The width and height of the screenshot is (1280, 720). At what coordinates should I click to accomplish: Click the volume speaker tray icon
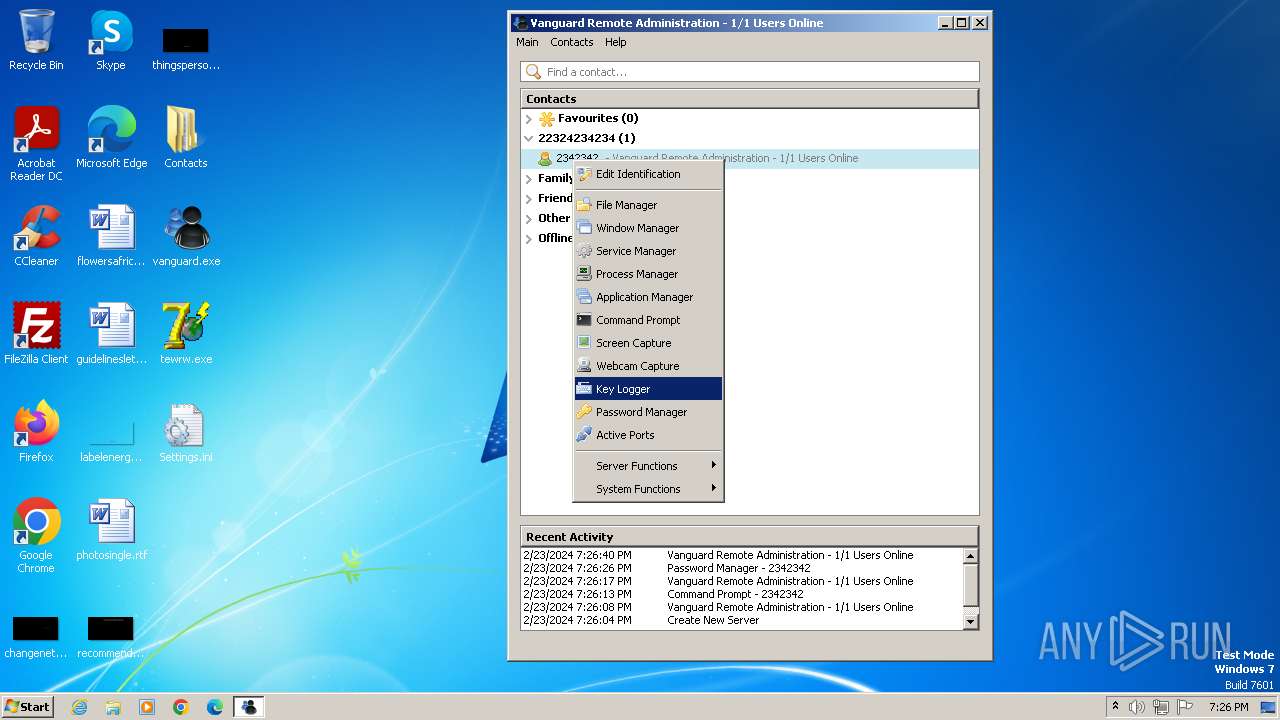(1137, 707)
